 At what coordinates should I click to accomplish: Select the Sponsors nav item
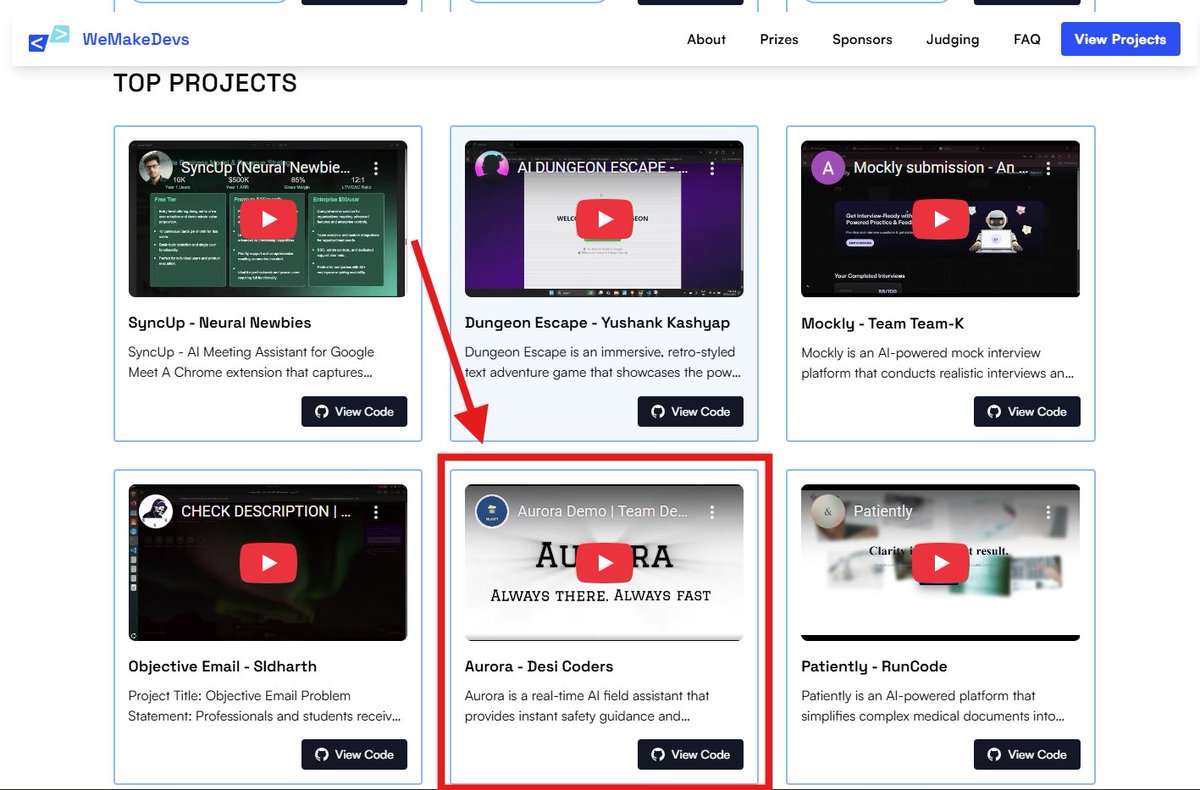pyautogui.click(x=862, y=39)
